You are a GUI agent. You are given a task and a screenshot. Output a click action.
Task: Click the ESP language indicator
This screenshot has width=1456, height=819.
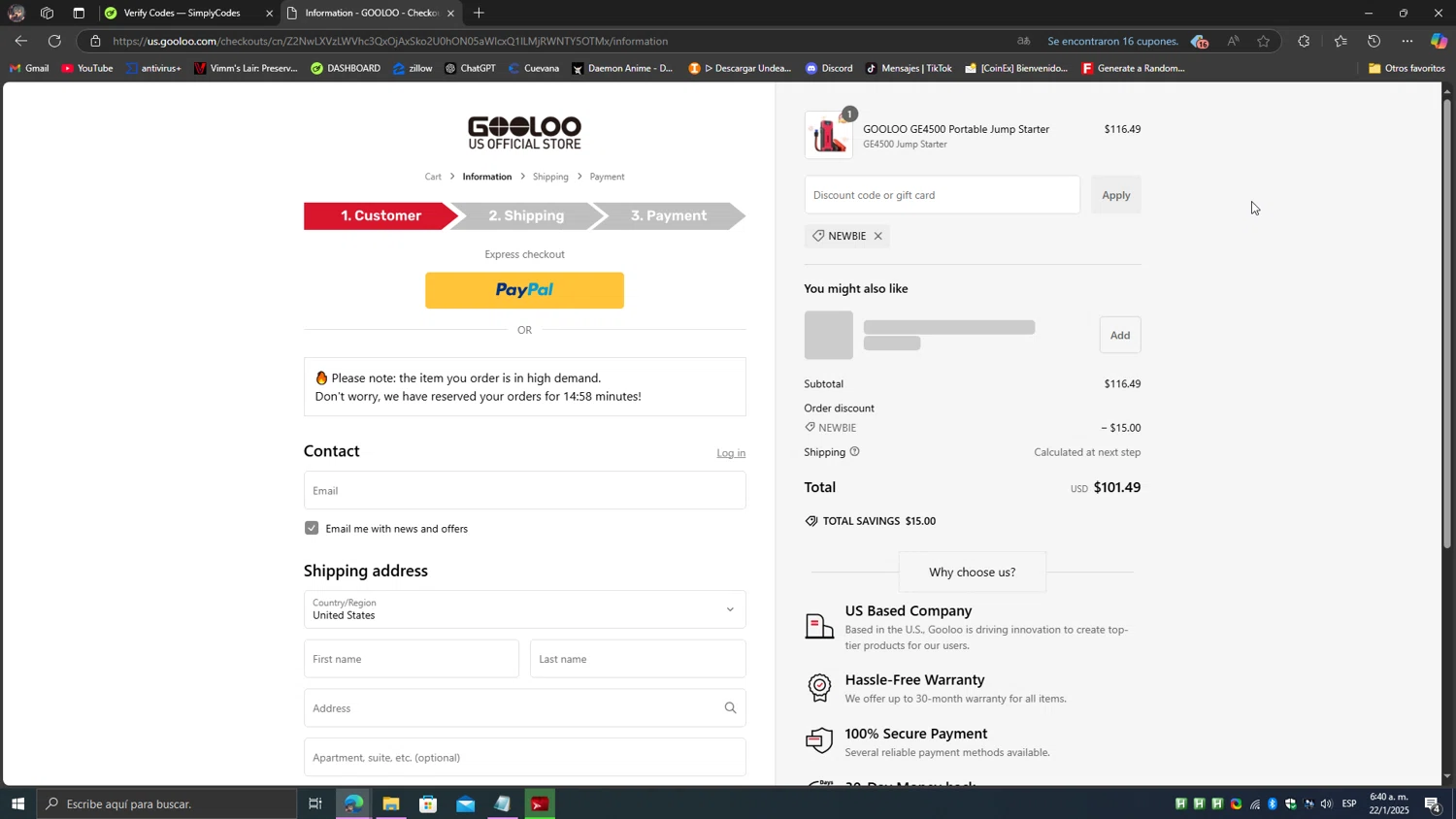[1349, 803]
